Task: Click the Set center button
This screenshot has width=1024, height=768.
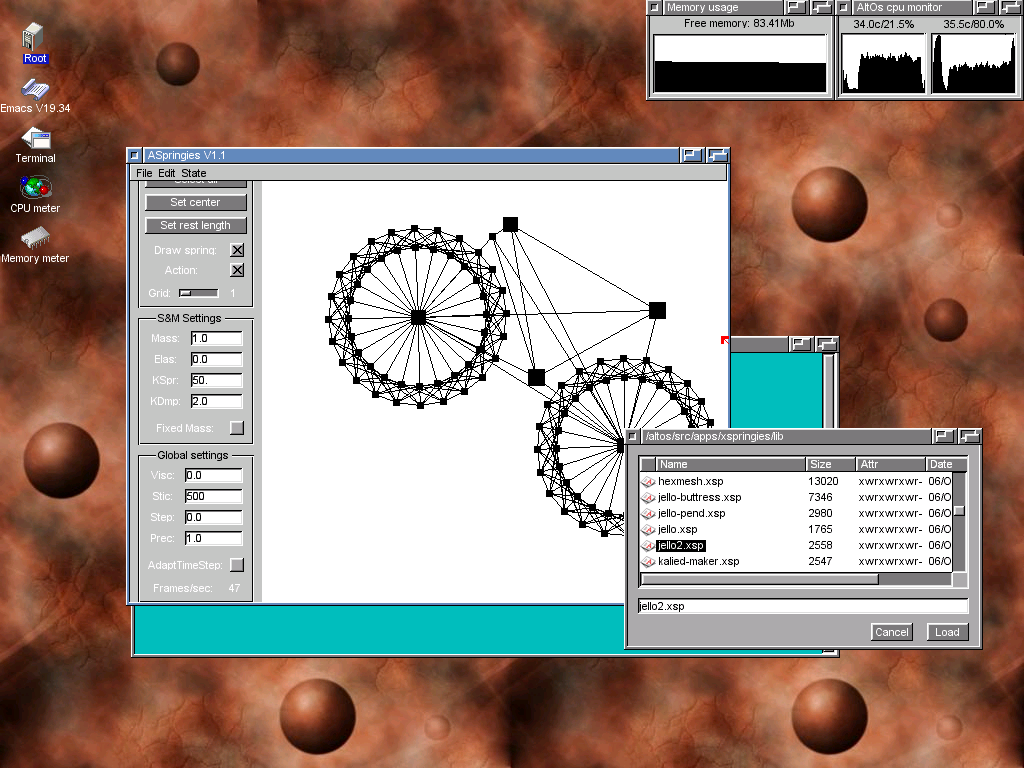Action: 196,202
